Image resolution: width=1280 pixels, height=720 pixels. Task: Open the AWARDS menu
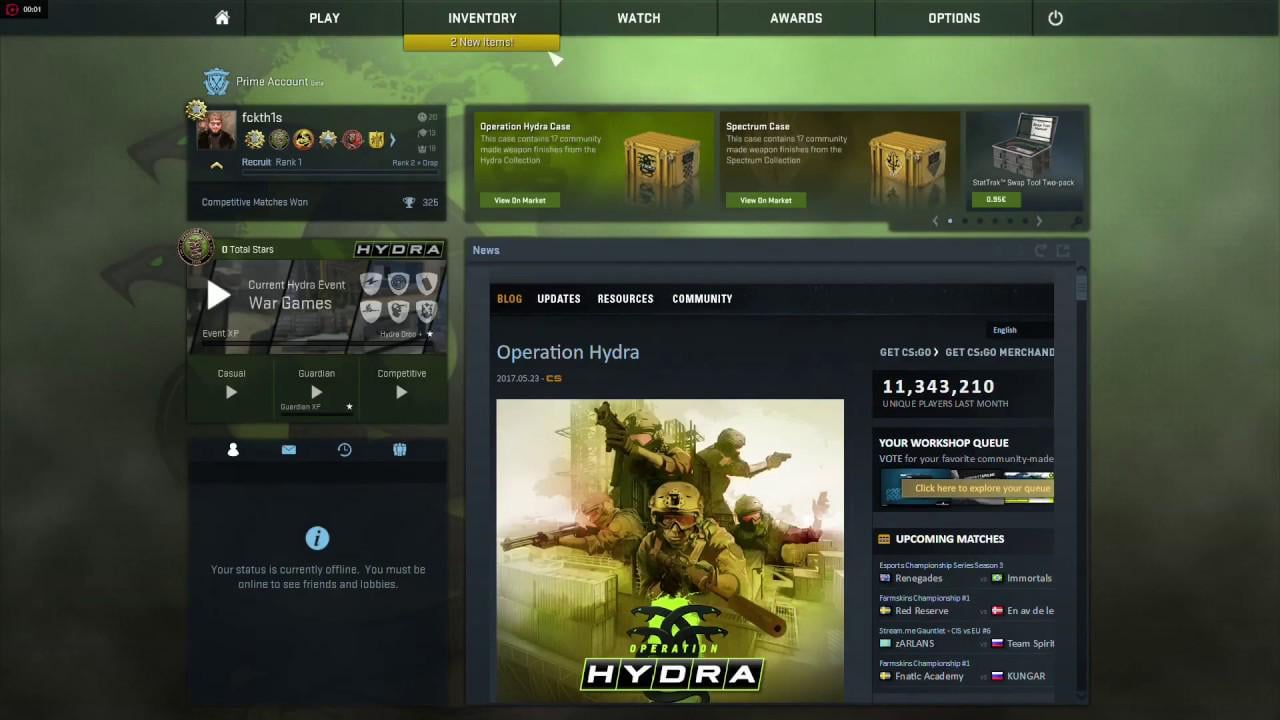[796, 18]
